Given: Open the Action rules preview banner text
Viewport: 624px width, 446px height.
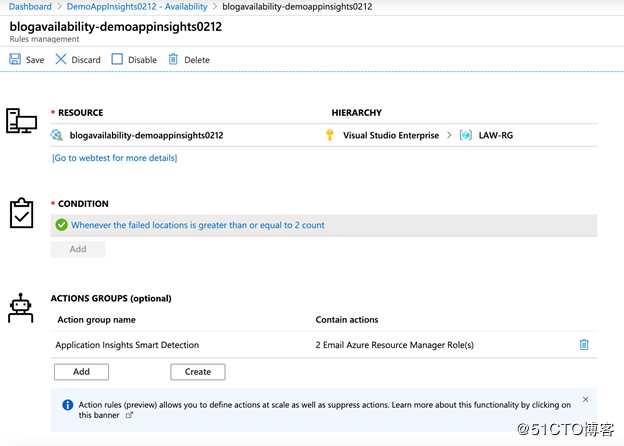Looking at the screenshot, I should (324, 410).
